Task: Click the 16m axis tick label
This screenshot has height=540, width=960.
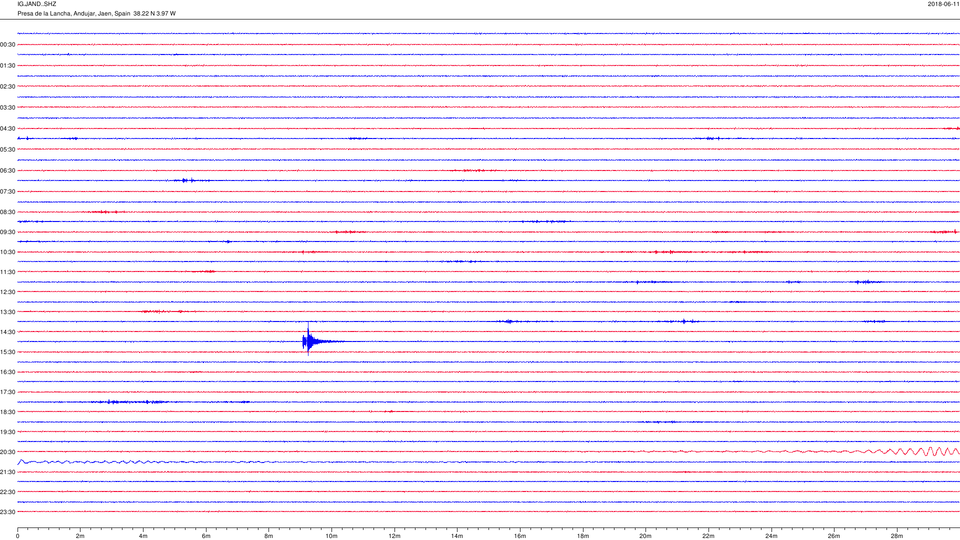Action: [520, 536]
